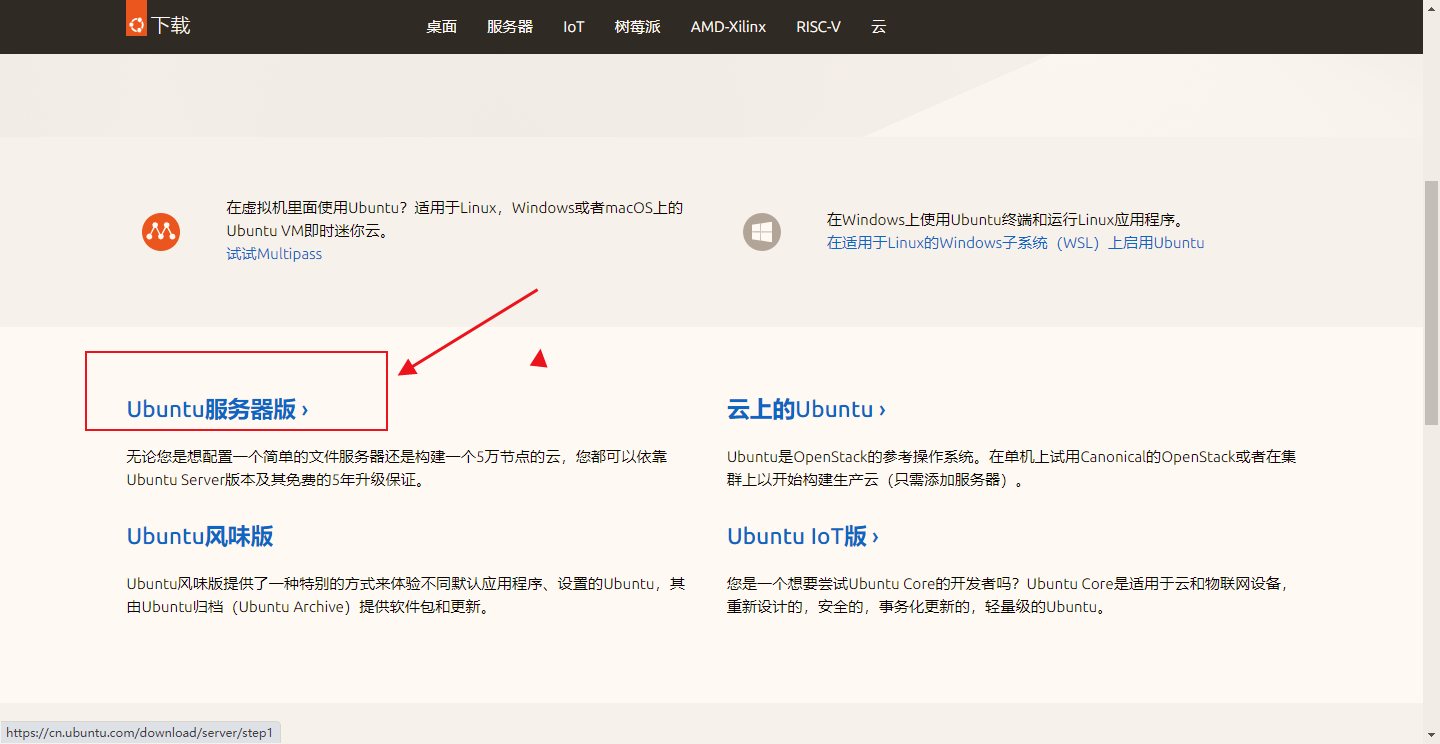This screenshot has height=744, width=1440.
Task: Open the 云 navigation item
Action: [878, 27]
